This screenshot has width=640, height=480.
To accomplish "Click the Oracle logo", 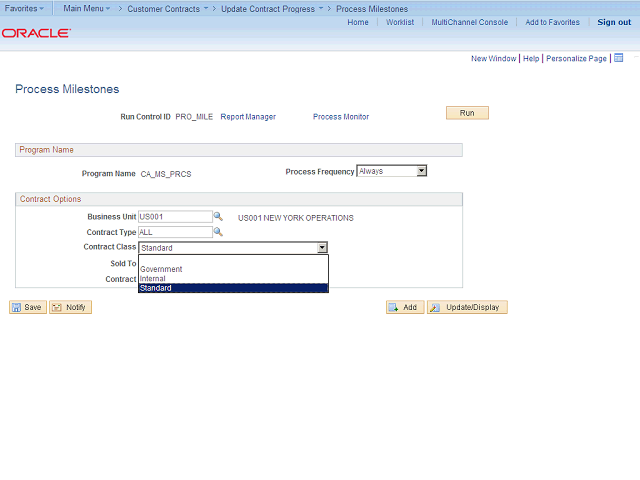I will [36, 33].
